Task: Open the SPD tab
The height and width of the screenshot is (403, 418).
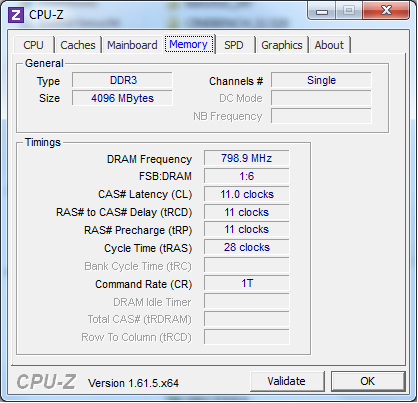Action: (x=234, y=45)
